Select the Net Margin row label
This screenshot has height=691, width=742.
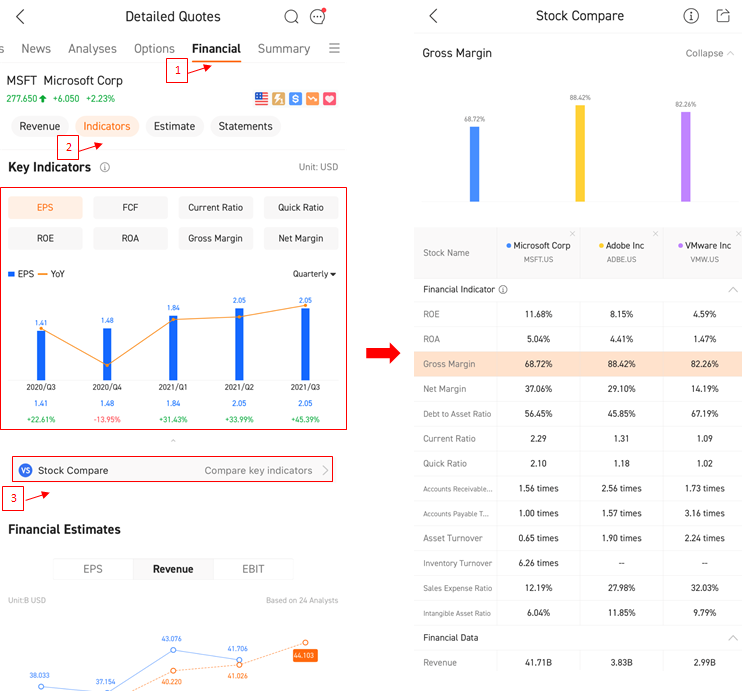tap(444, 389)
